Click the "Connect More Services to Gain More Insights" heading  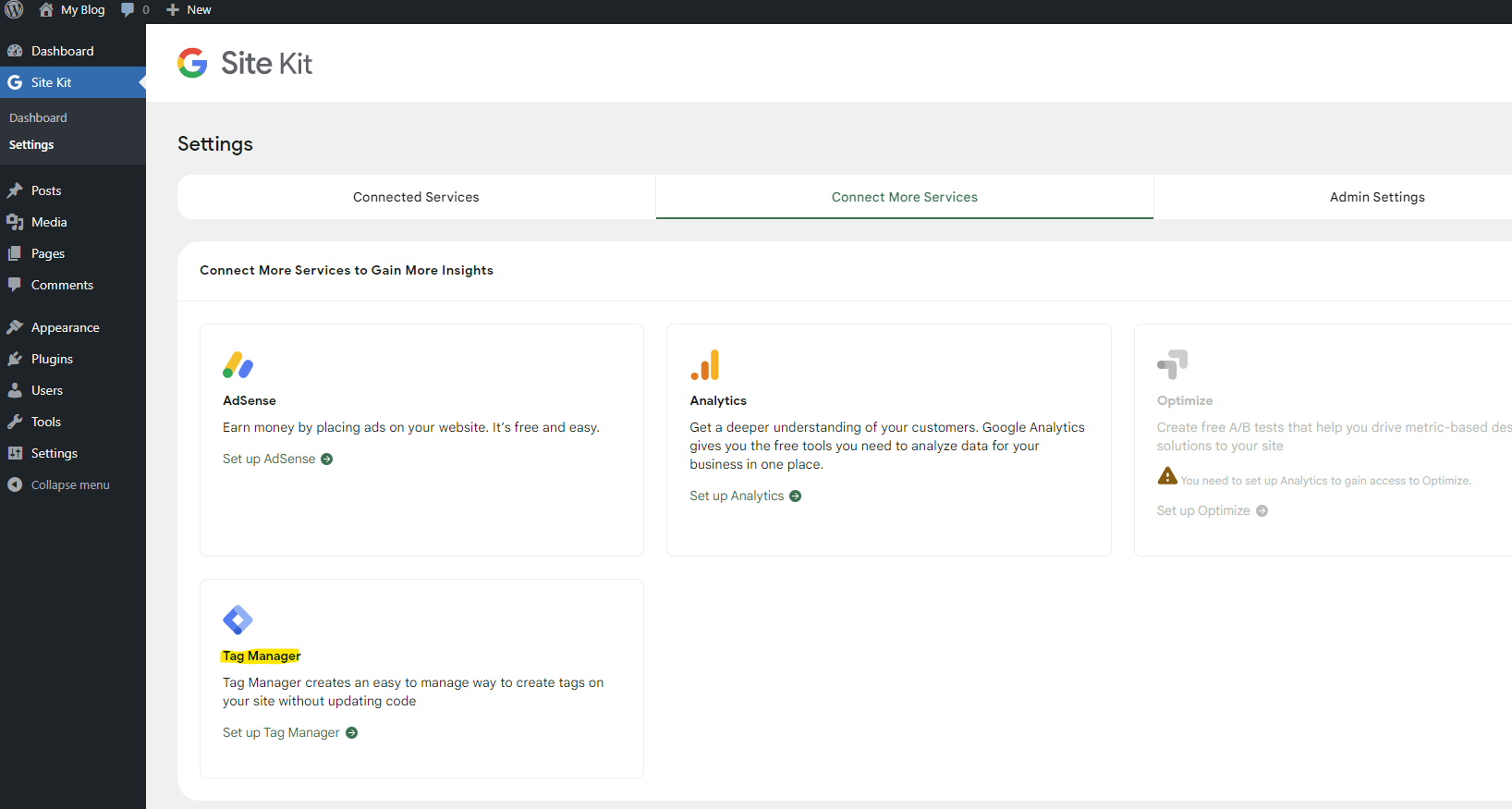(347, 270)
